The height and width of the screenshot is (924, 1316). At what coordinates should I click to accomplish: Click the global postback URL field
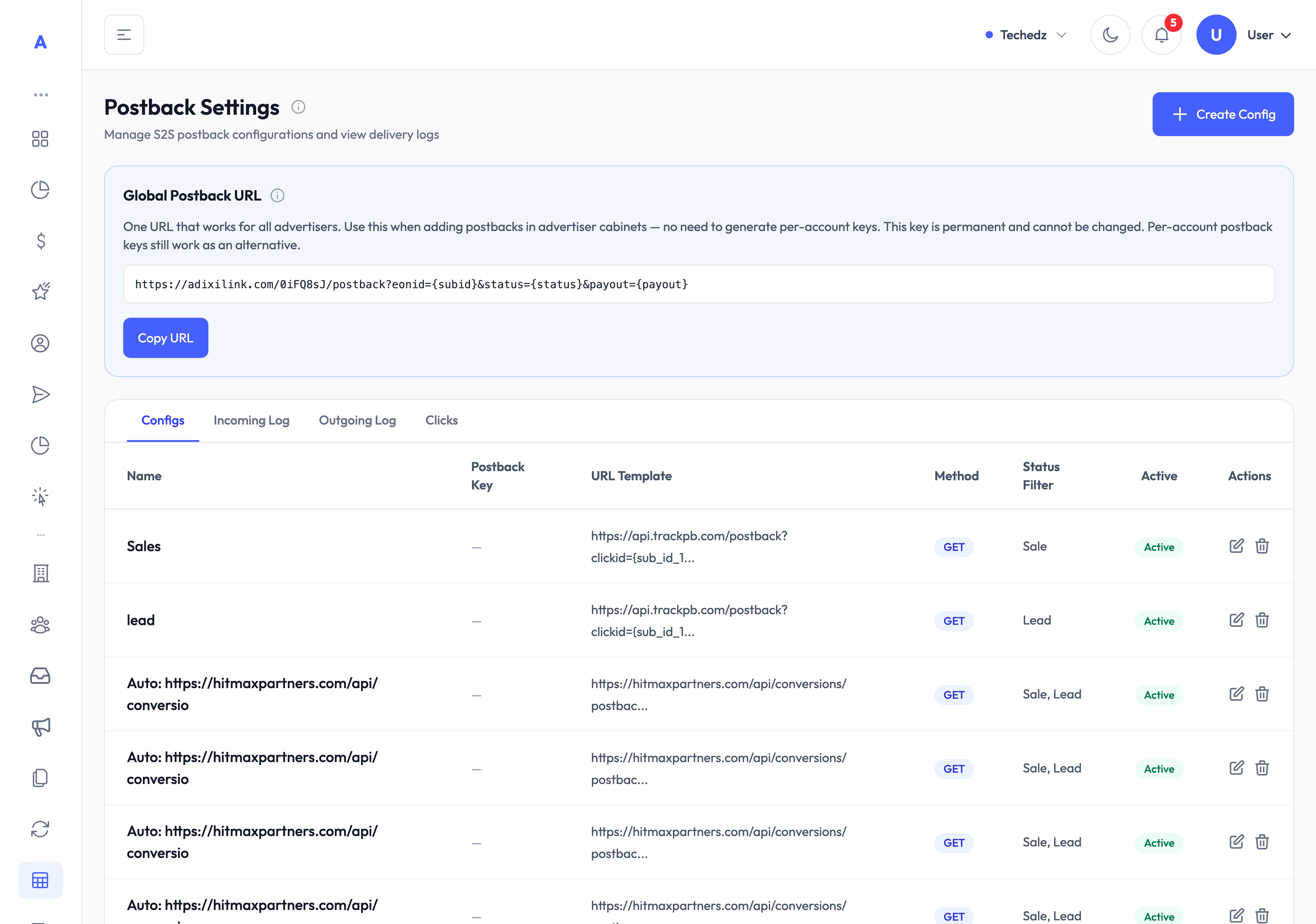click(x=699, y=284)
